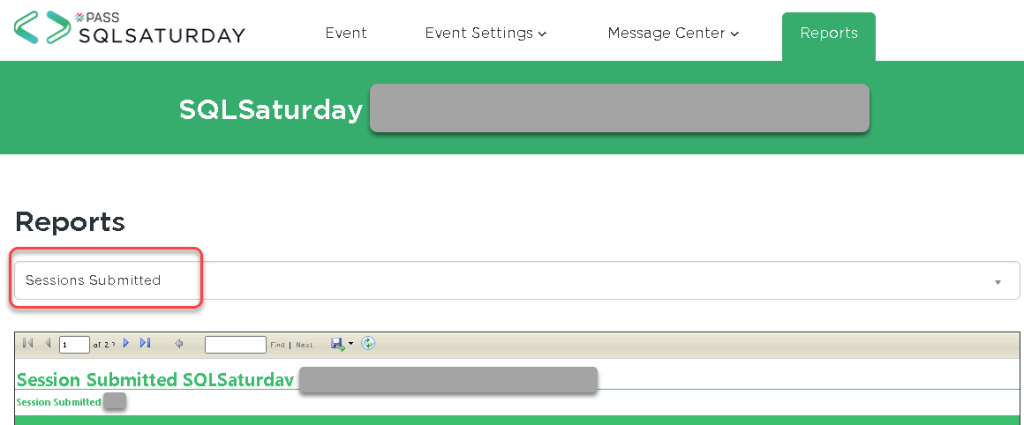Go to first page of report
The height and width of the screenshot is (425, 1024).
tap(27, 344)
